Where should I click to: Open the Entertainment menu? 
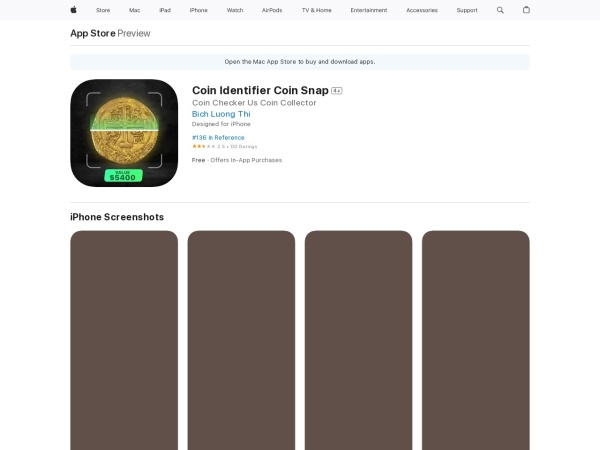(x=369, y=10)
